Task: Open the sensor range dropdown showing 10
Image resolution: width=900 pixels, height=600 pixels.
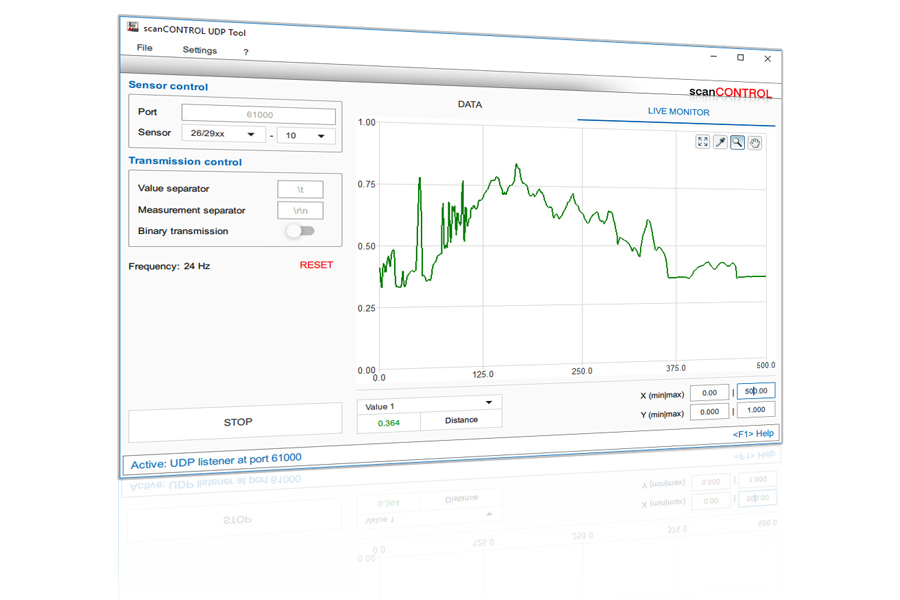Action: 305,135
